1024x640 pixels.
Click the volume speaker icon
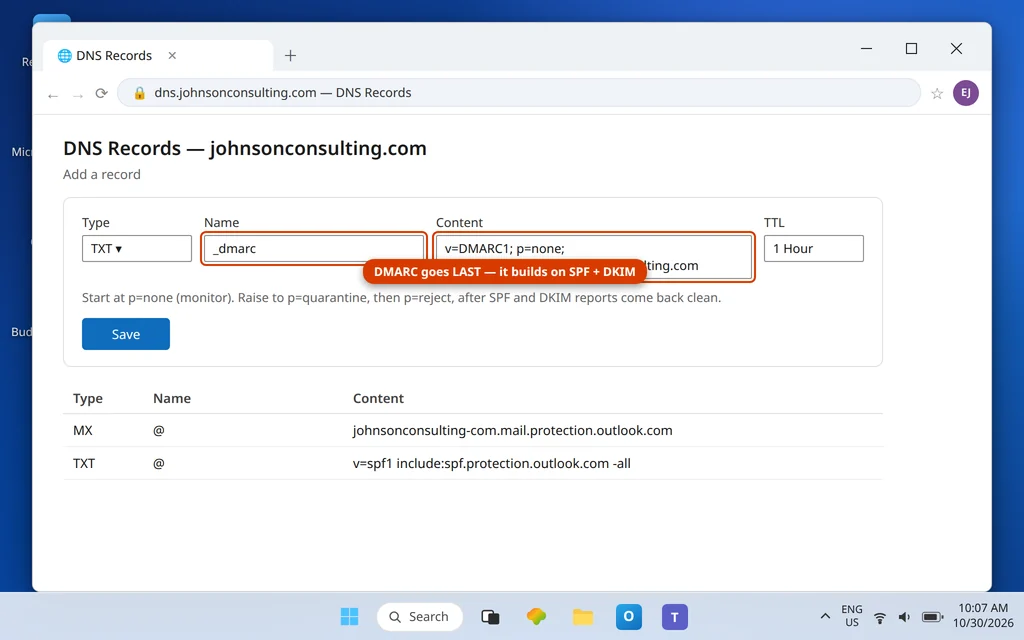pyautogui.click(x=904, y=617)
